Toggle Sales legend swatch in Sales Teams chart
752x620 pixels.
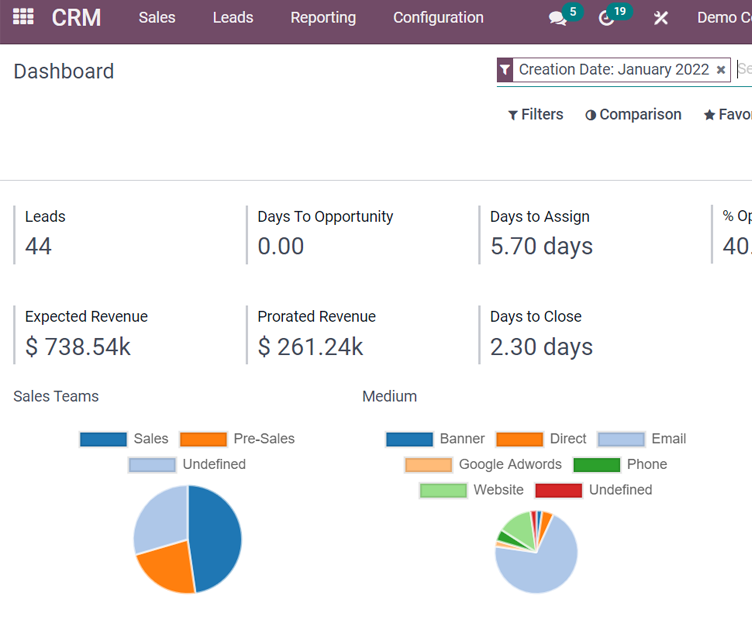click(x=103, y=439)
